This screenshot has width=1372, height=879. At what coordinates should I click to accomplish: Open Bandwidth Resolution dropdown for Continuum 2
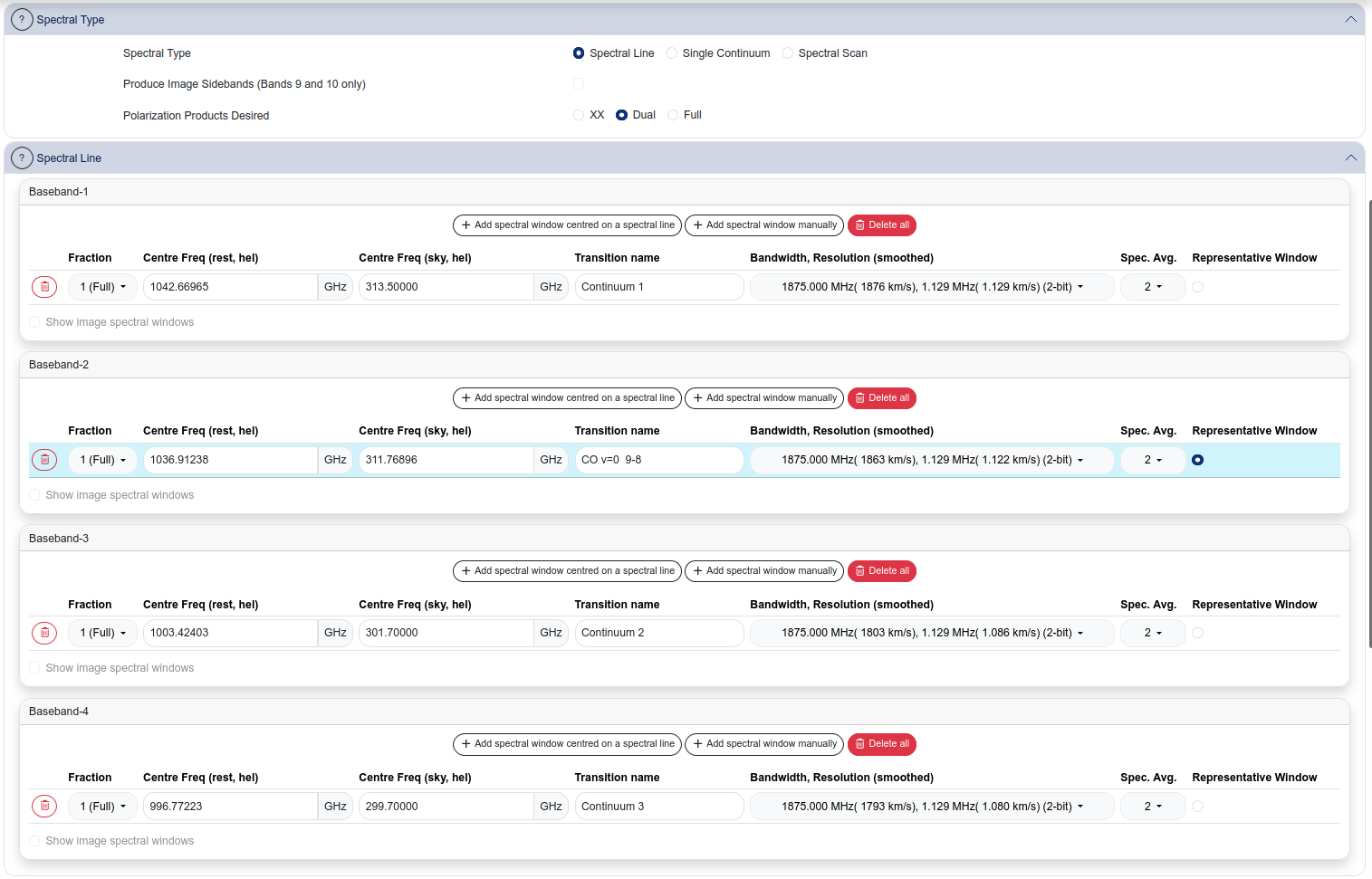[931, 633]
